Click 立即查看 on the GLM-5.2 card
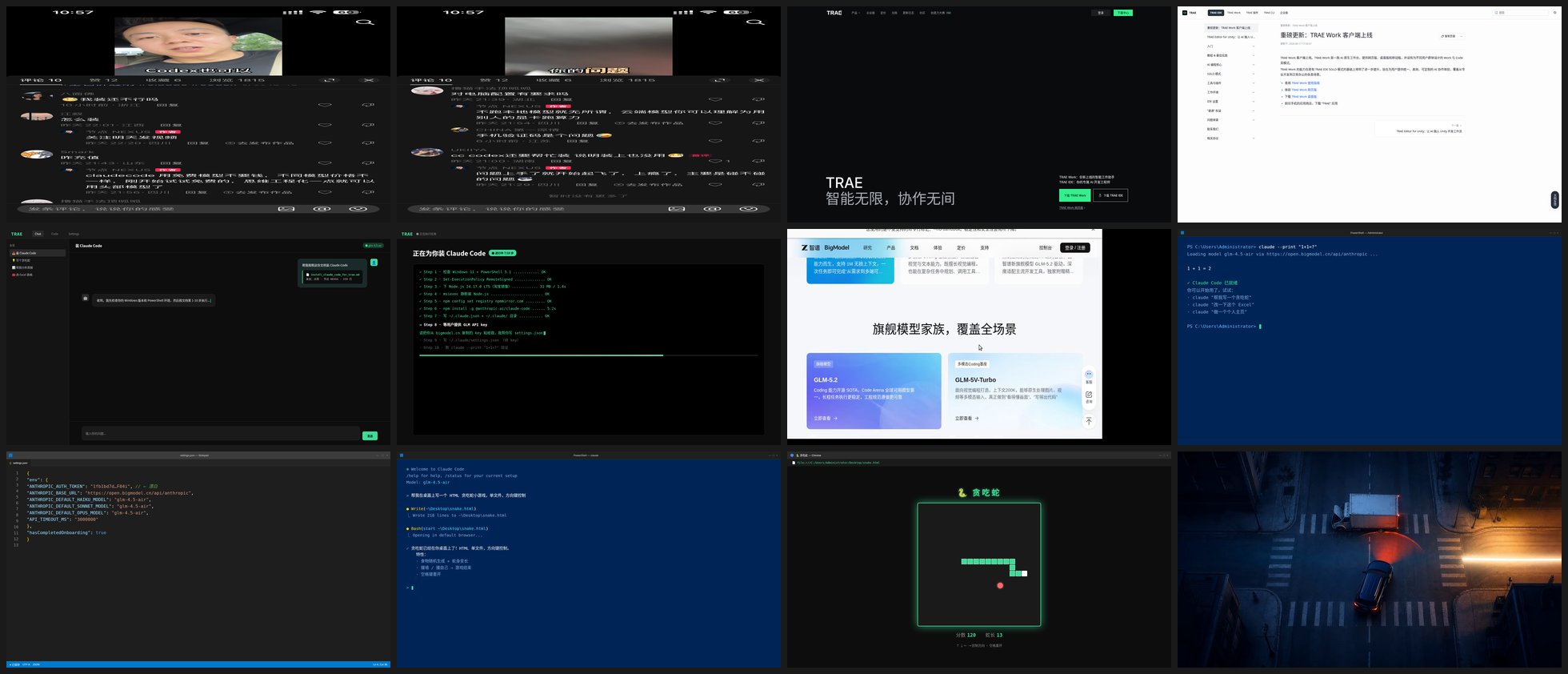 pyautogui.click(x=826, y=418)
